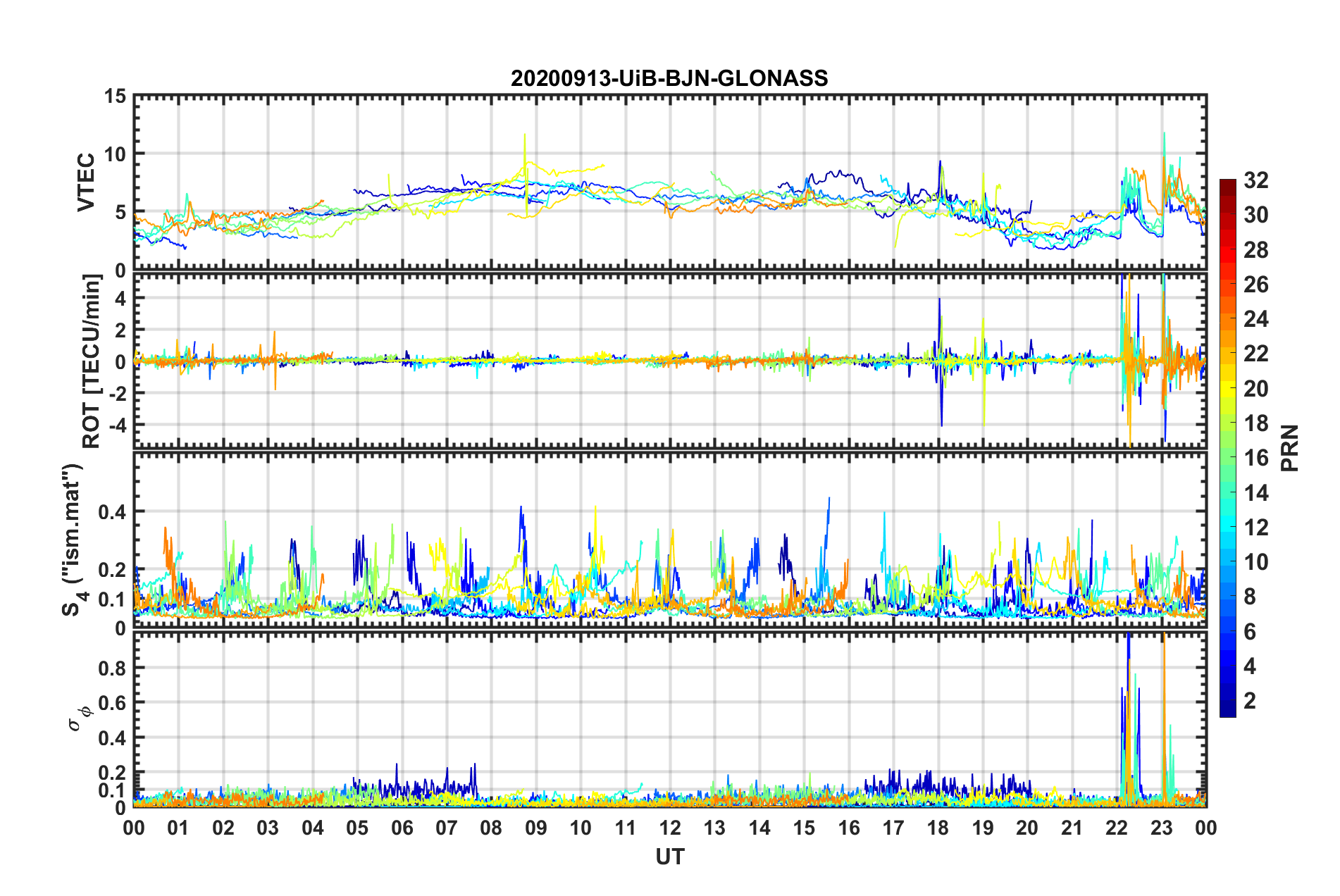The width and height of the screenshot is (1340, 896).
Task: Click the UT axis tick label 05
Action: 357,828
